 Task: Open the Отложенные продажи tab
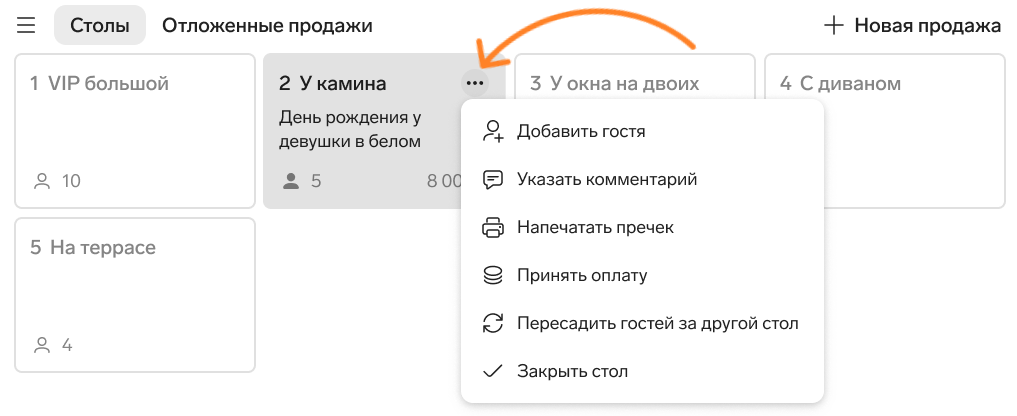click(267, 26)
